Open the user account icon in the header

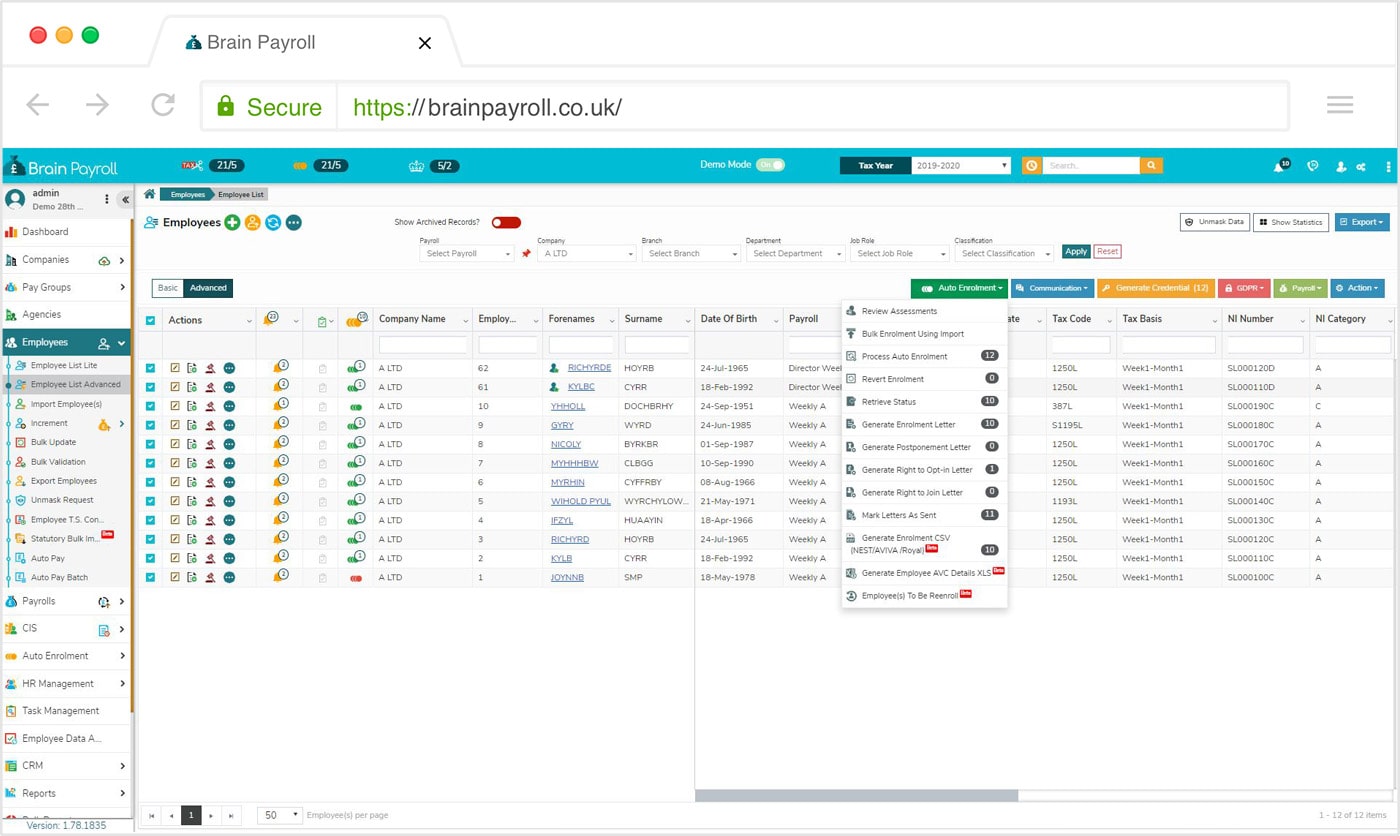click(x=1341, y=166)
